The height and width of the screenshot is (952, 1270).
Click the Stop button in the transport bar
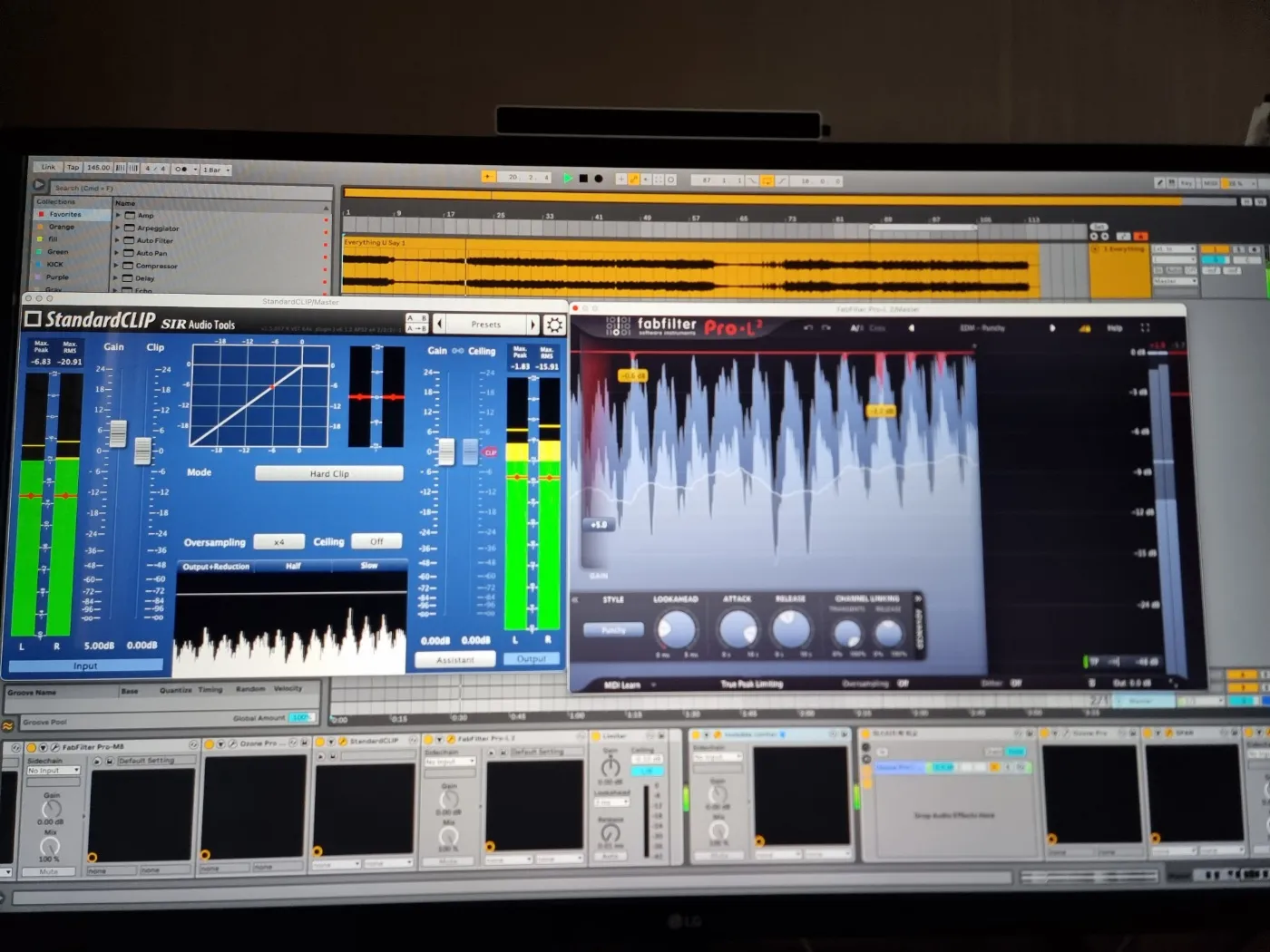[x=583, y=179]
